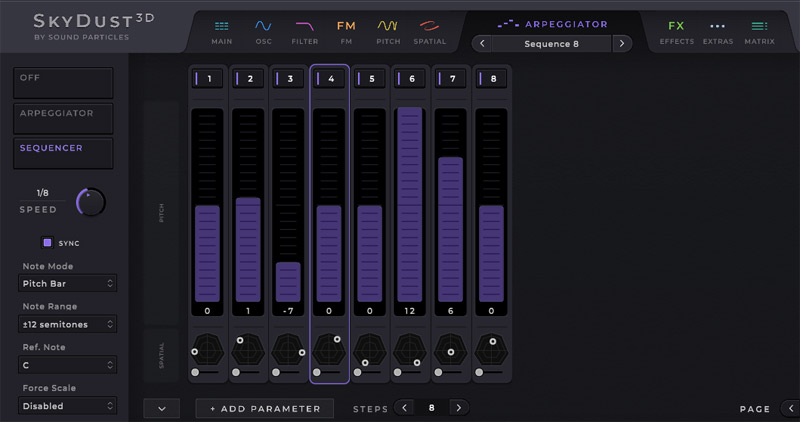The width and height of the screenshot is (800, 422).
Task: Click the pitch bar of step 3
Action: (x=288, y=281)
